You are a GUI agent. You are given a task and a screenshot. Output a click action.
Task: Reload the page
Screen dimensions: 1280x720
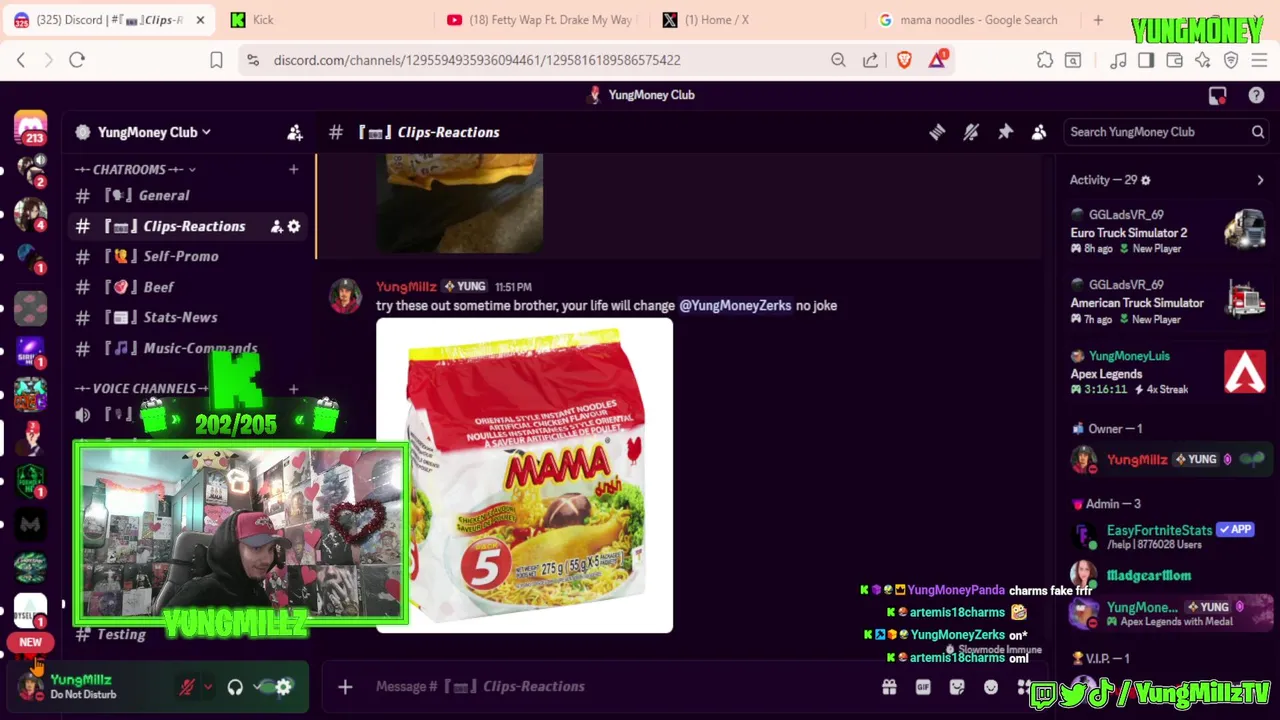pyautogui.click(x=77, y=60)
